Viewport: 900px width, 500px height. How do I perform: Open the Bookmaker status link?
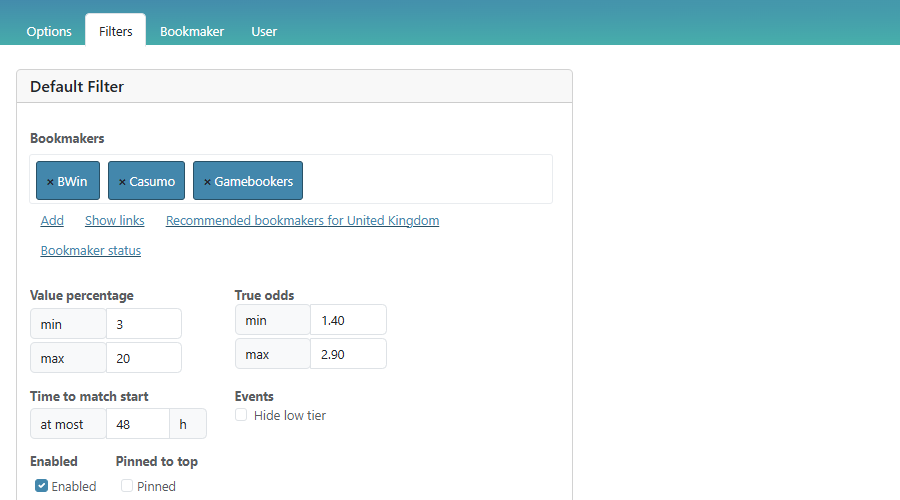pos(91,250)
